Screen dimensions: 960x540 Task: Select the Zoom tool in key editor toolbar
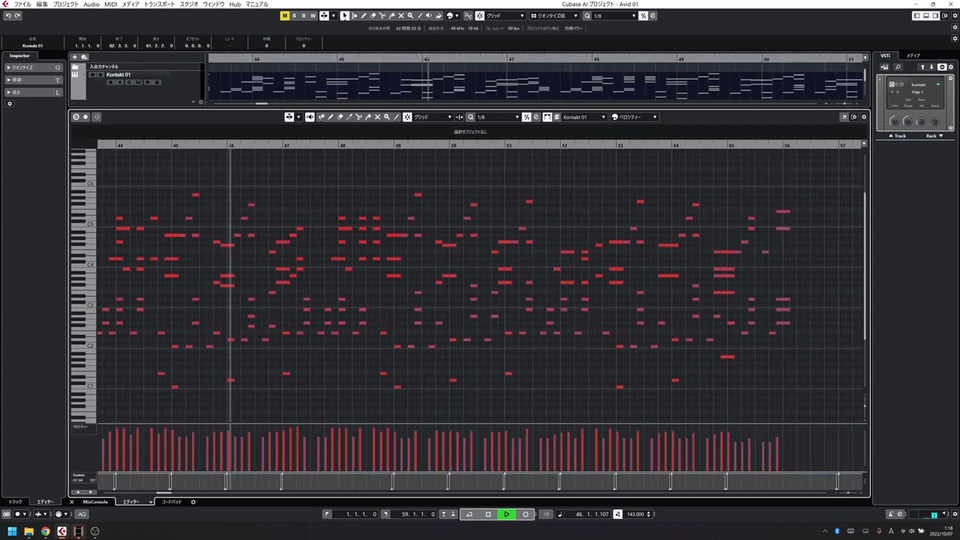[x=387, y=117]
